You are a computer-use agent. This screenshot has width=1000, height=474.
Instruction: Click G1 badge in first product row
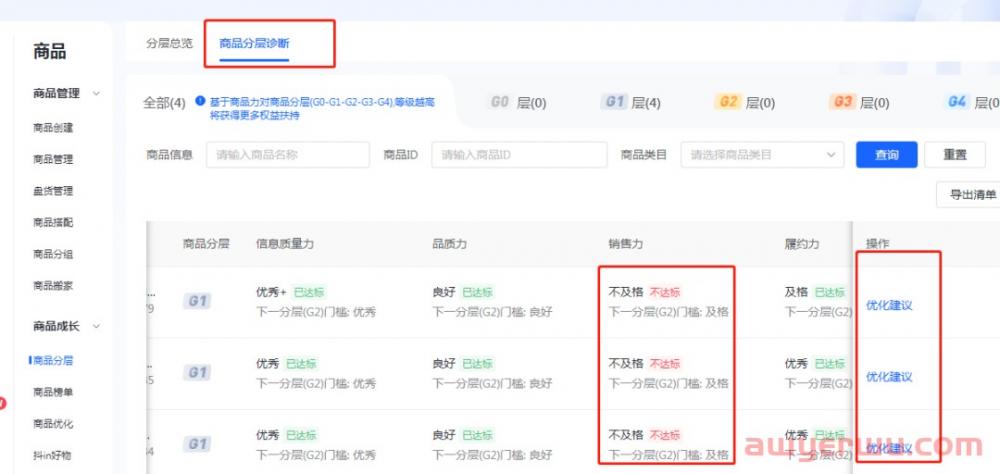197,301
